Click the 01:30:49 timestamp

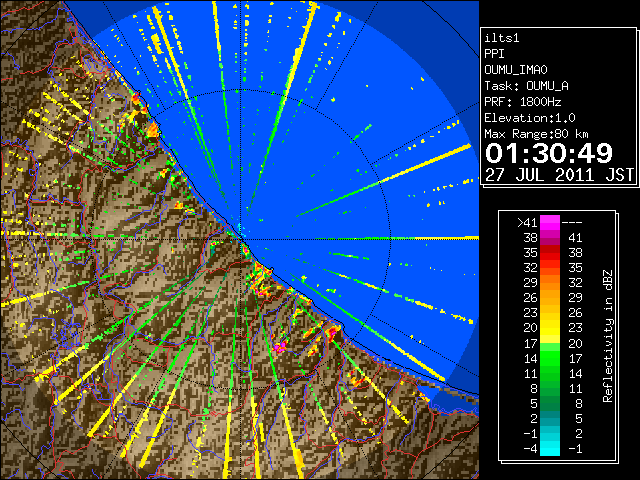549,153
